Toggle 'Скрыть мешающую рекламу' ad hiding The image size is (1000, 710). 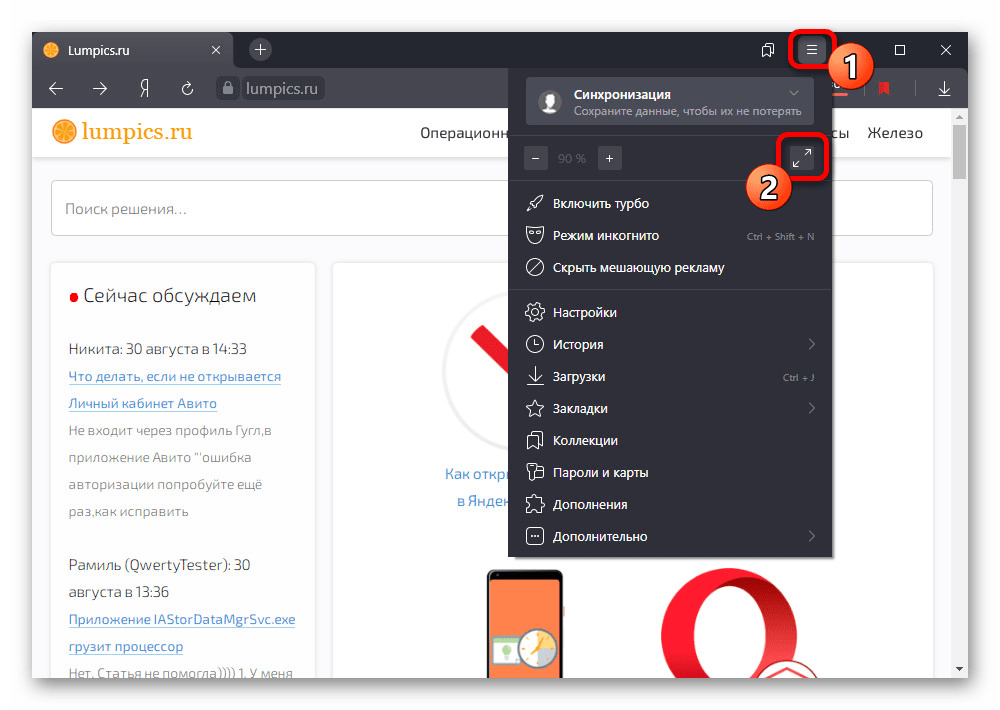coord(638,268)
